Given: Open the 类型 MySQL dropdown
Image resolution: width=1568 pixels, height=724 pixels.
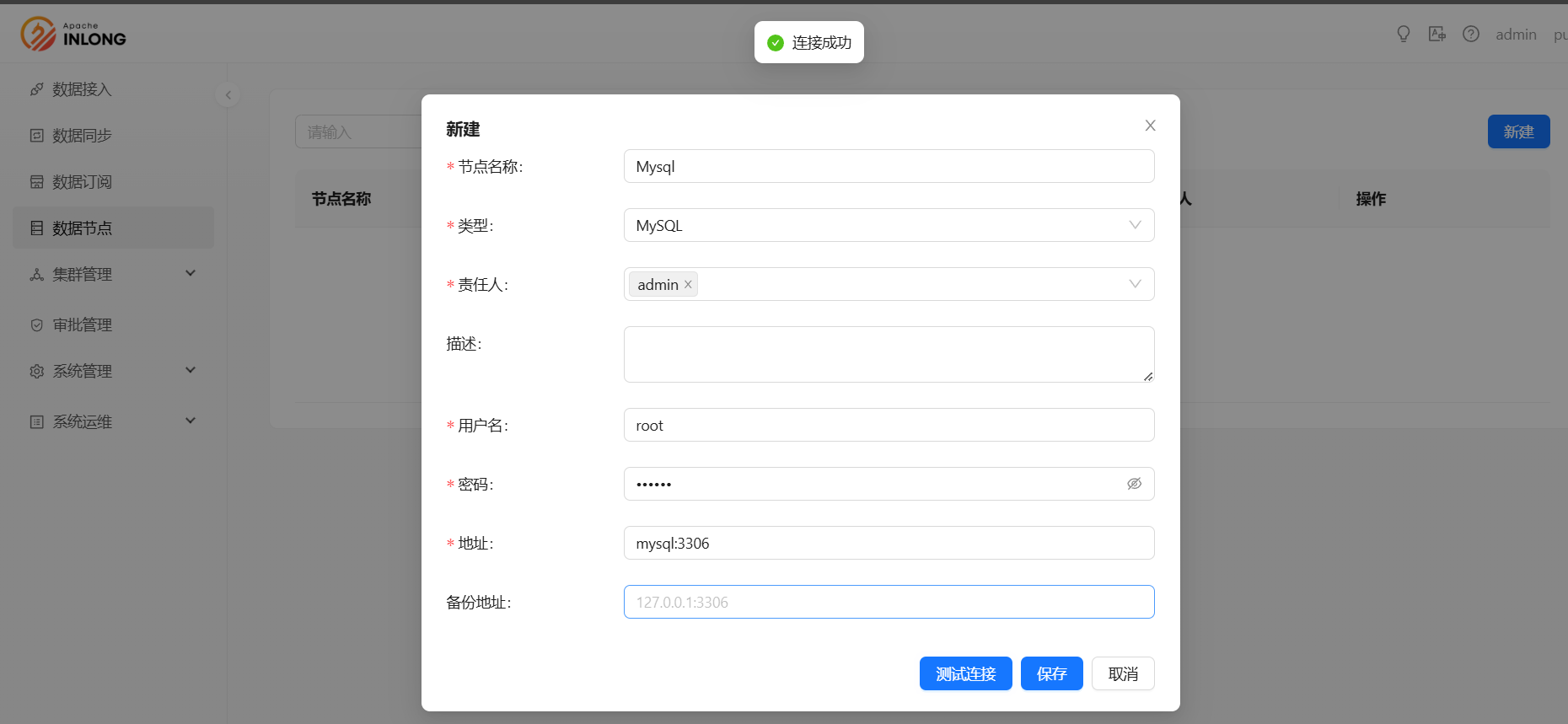Looking at the screenshot, I should (889, 225).
